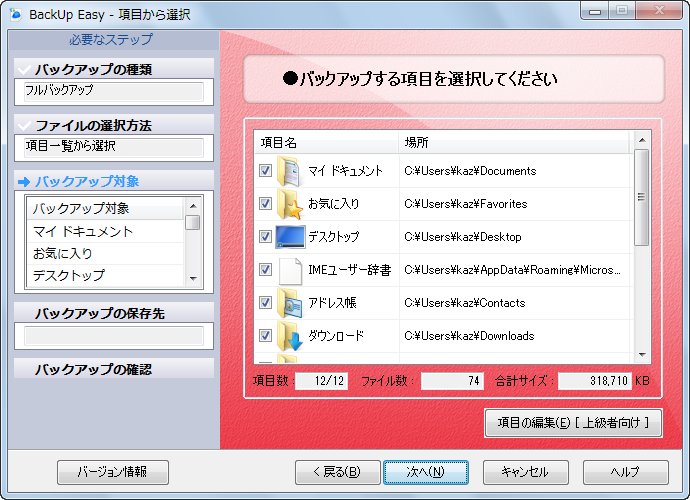
Task: Click the バックアップの保存先 step heading
Action: pos(100,313)
